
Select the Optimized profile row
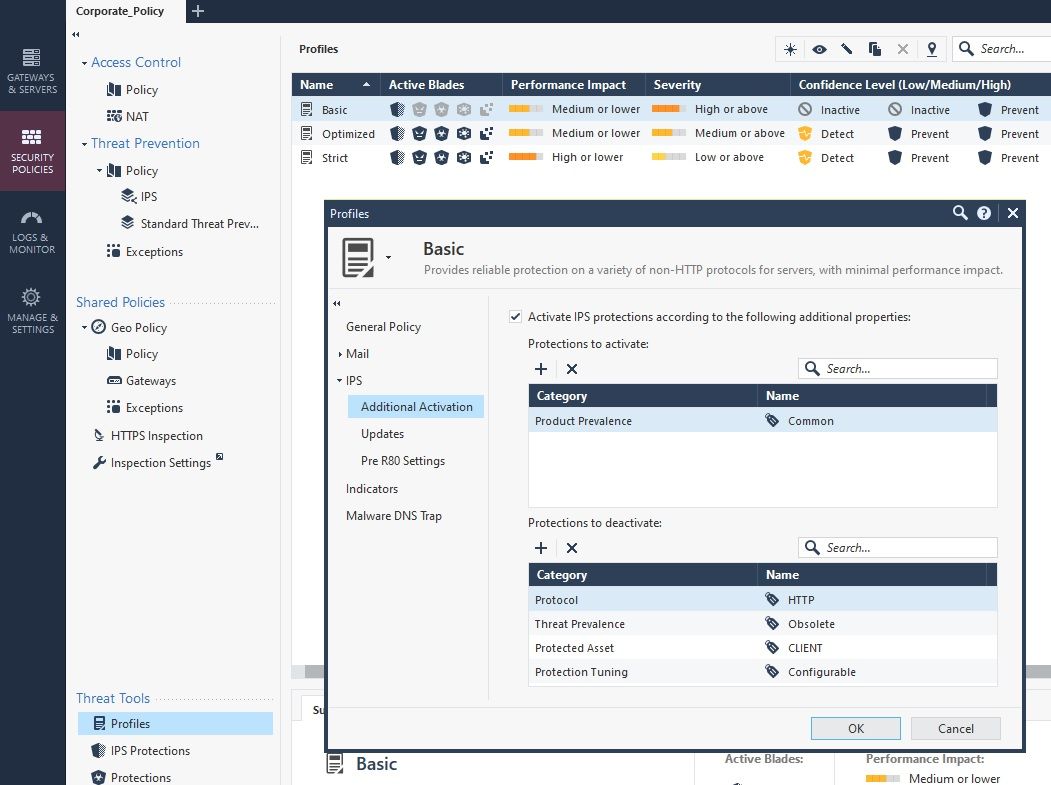(x=348, y=134)
